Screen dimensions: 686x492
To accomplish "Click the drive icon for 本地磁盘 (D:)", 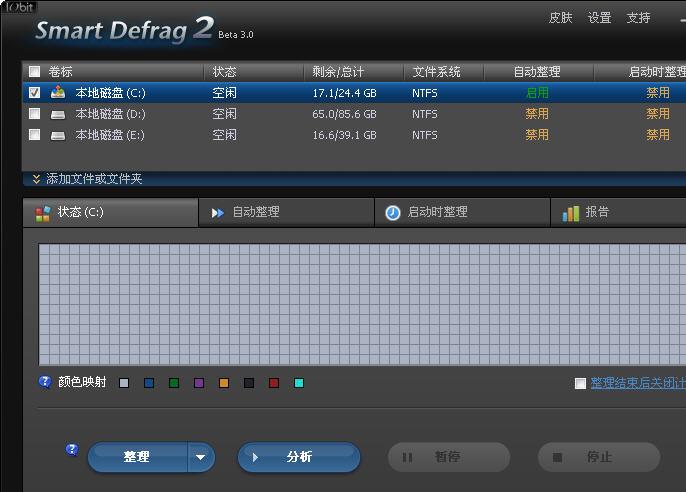I will (58, 115).
